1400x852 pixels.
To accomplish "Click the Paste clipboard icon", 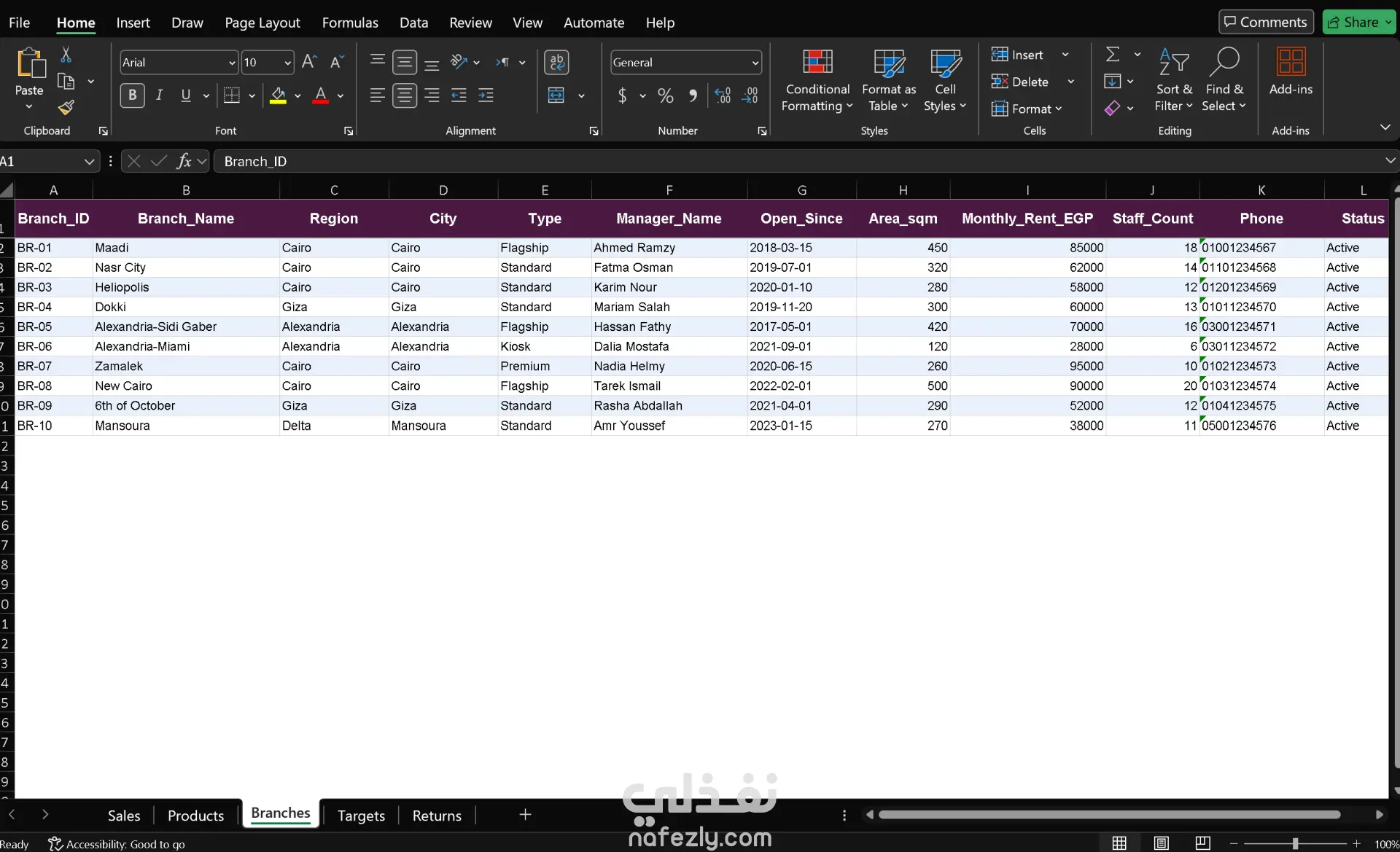I will click(30, 63).
